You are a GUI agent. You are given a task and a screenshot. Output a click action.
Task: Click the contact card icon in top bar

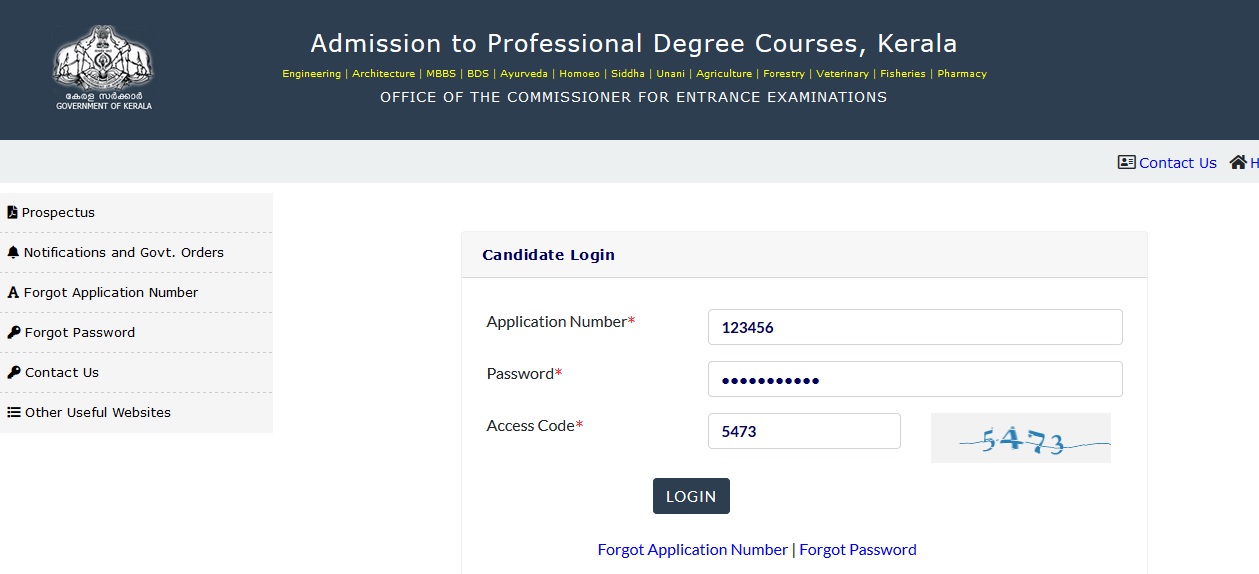[x=1126, y=162]
